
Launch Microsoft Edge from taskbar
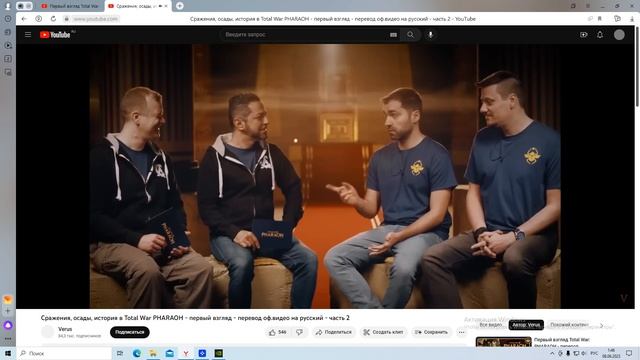pyautogui.click(x=137, y=353)
